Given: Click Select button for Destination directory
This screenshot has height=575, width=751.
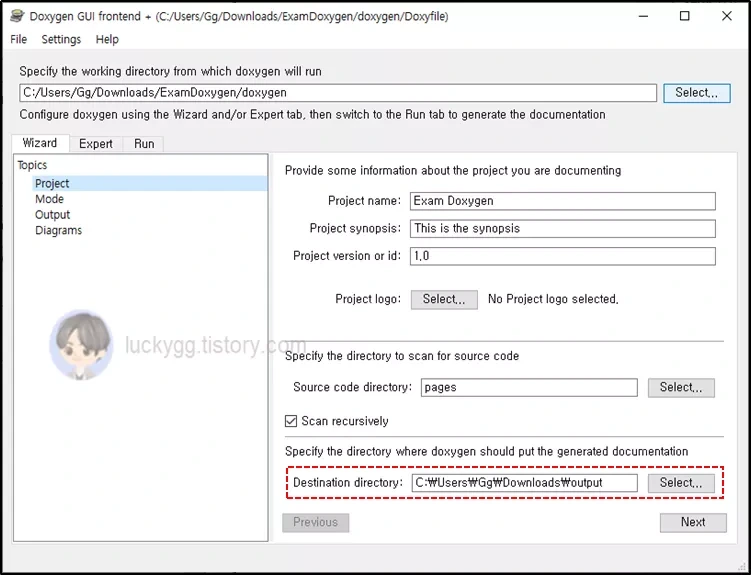Looking at the screenshot, I should click(681, 483).
